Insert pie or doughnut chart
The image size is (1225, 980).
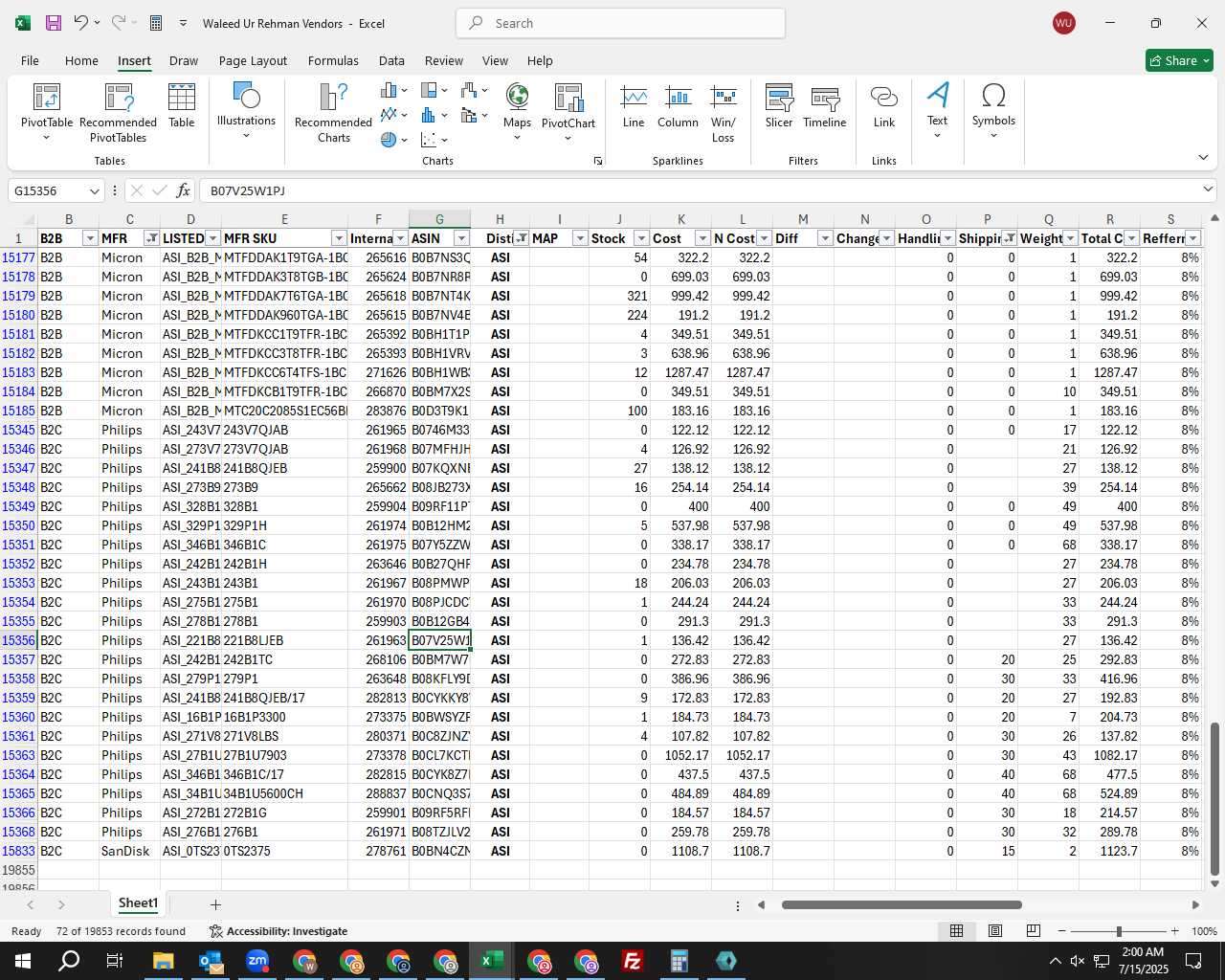393,140
